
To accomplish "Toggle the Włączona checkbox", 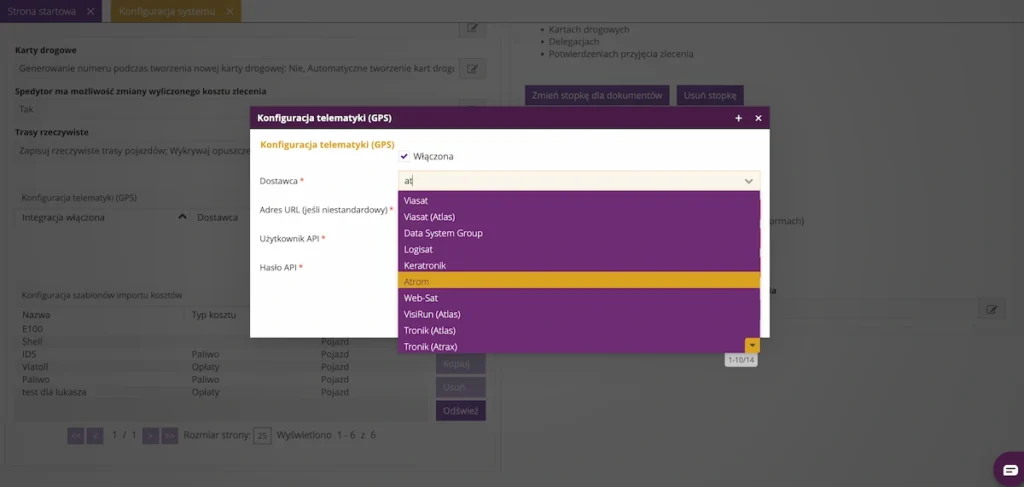I will coord(404,157).
